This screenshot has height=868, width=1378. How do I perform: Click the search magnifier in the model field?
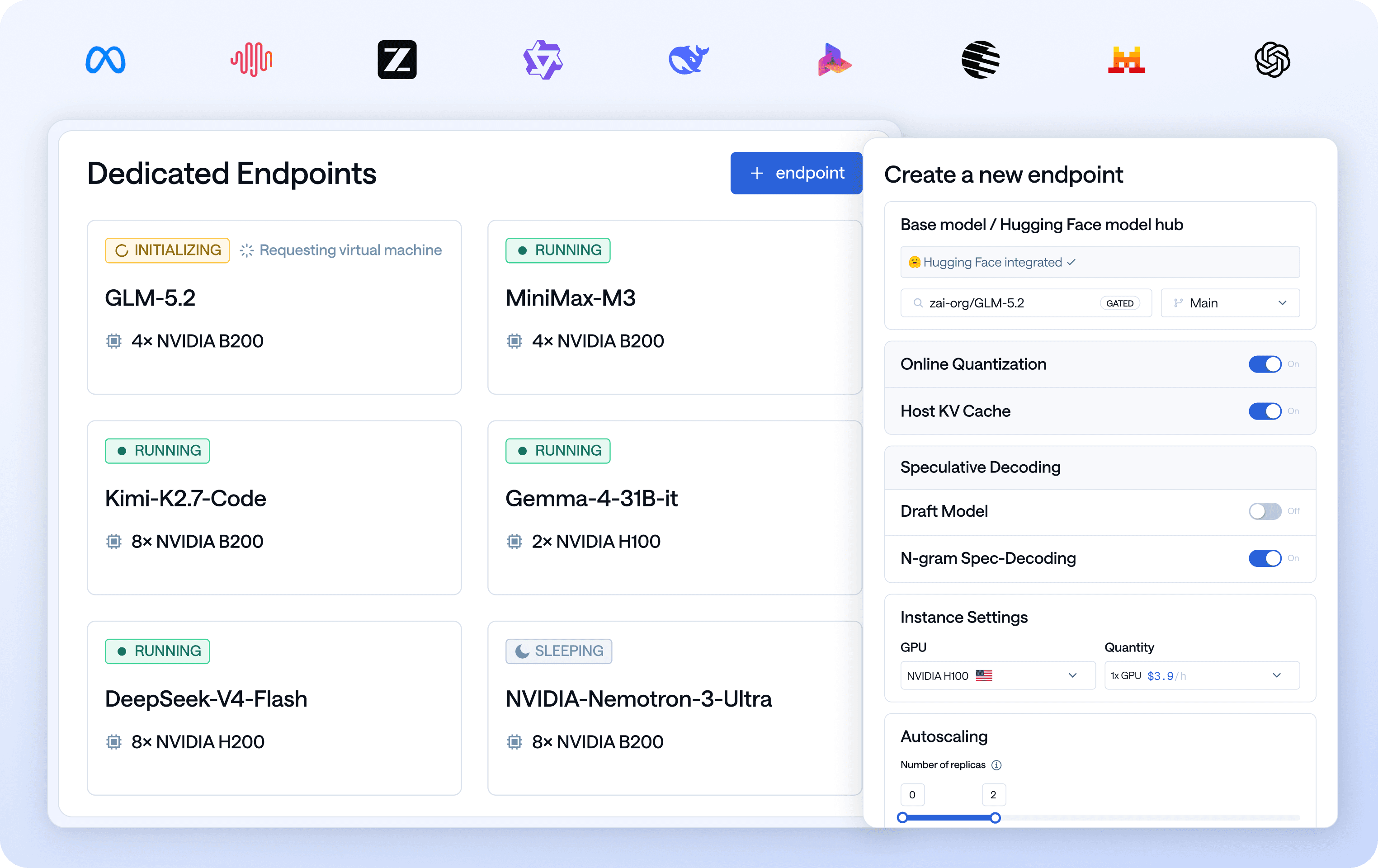[x=918, y=303]
